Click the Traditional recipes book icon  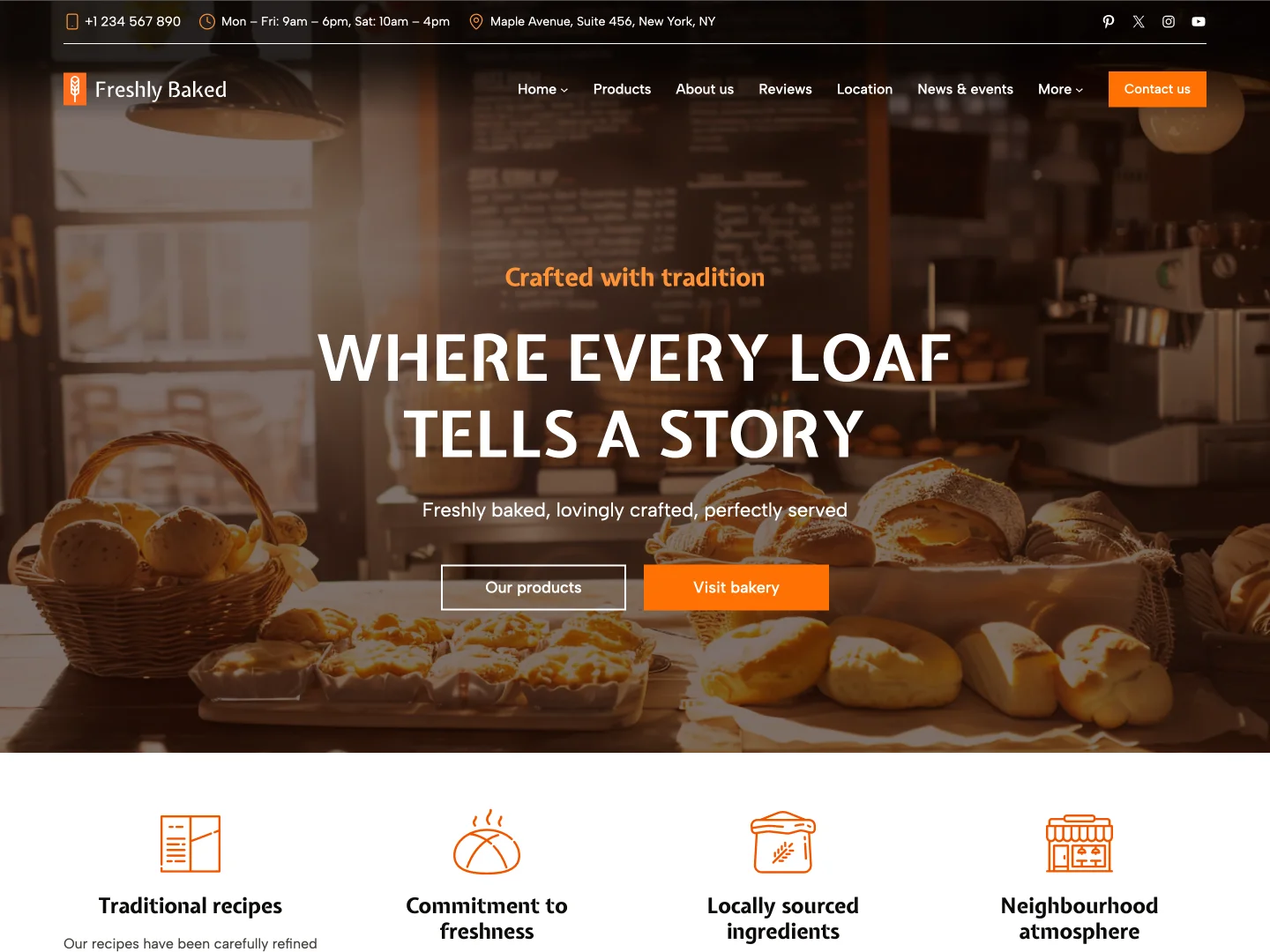tap(190, 844)
